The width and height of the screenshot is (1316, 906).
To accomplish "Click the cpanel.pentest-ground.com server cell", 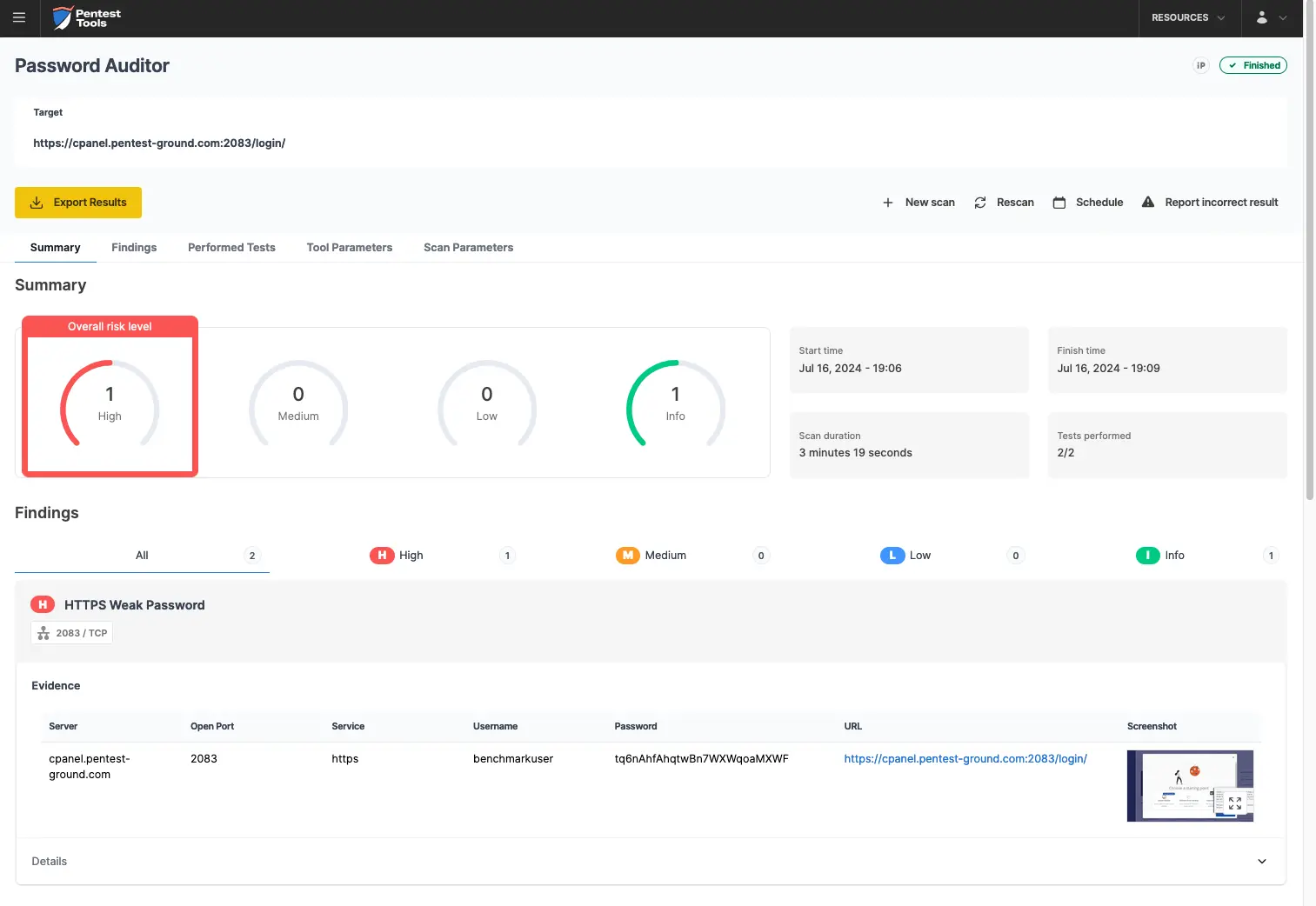I will click(89, 767).
